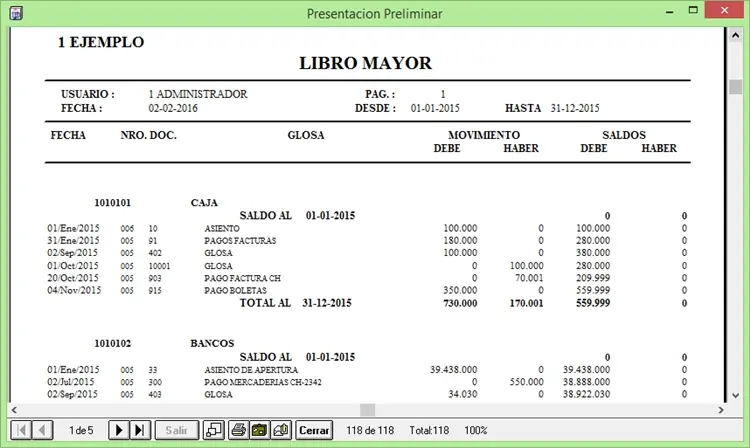The width and height of the screenshot is (750, 448).
Task: Go to the previous report page
Action: coord(43,430)
